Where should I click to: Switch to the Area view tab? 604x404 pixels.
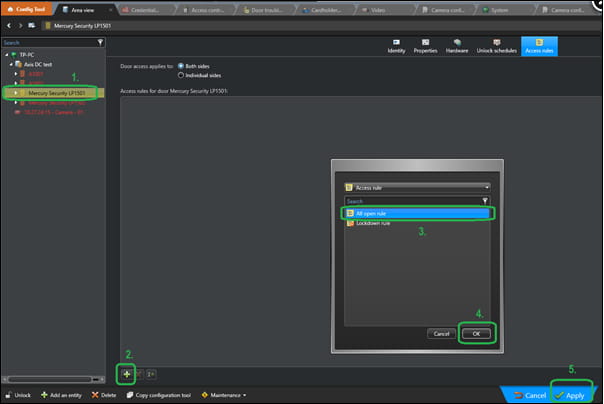pyautogui.click(x=82, y=10)
